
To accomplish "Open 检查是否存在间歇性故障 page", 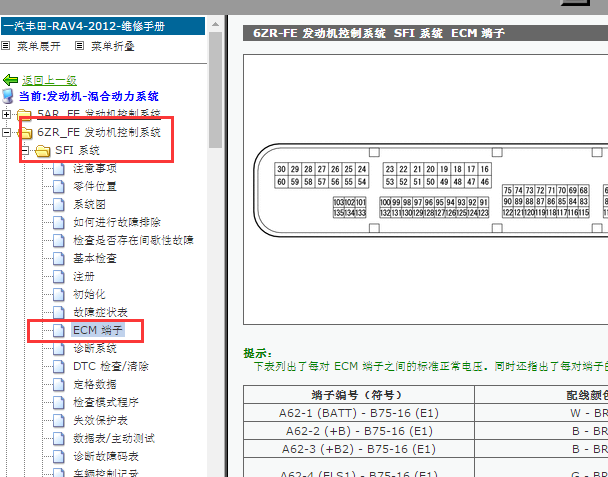I will (x=133, y=240).
